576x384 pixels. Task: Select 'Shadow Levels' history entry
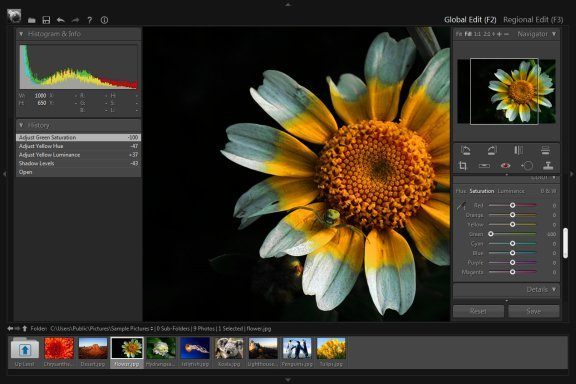tap(78, 163)
